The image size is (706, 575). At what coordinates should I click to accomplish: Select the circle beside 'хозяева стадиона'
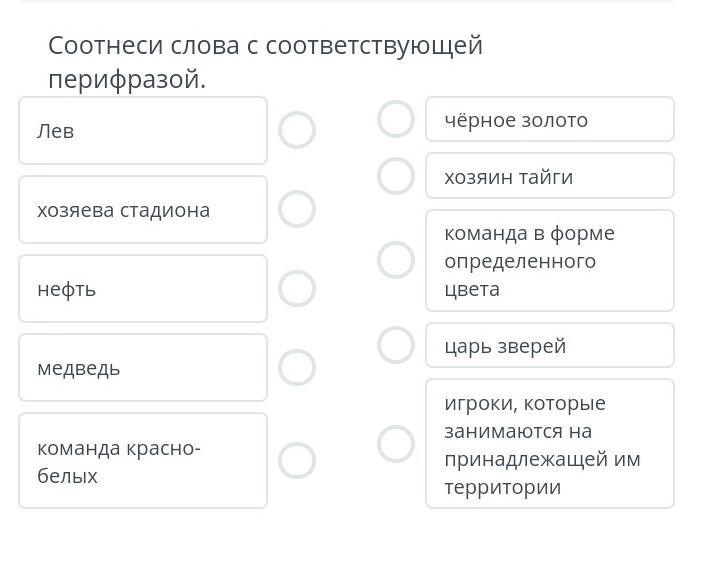pos(297,209)
